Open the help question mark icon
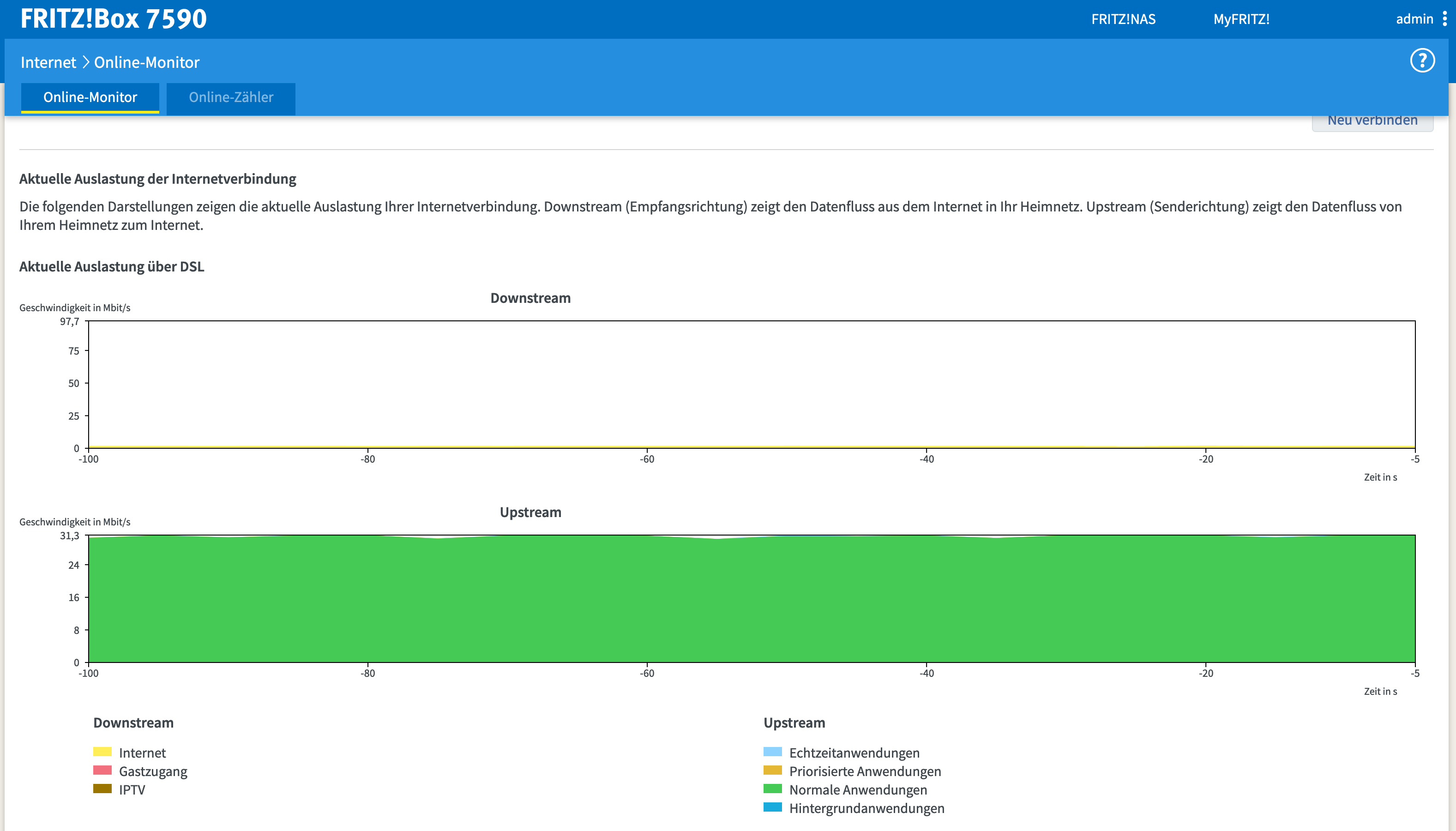Screen dimensions: 1456x831 point(1422,60)
